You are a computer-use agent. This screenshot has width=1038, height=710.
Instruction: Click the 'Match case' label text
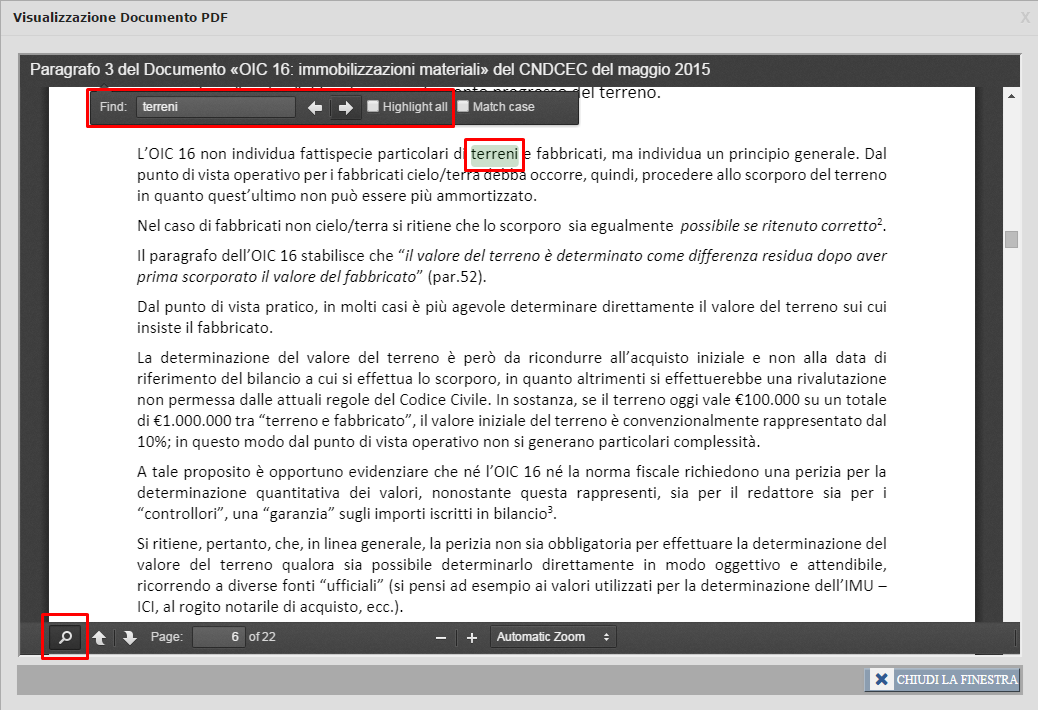(x=503, y=107)
